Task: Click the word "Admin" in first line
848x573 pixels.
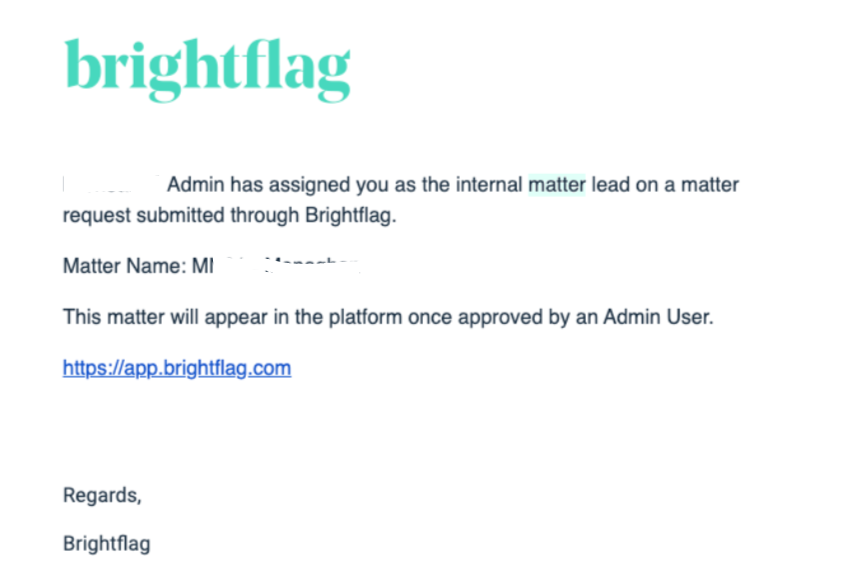Action: tap(194, 185)
